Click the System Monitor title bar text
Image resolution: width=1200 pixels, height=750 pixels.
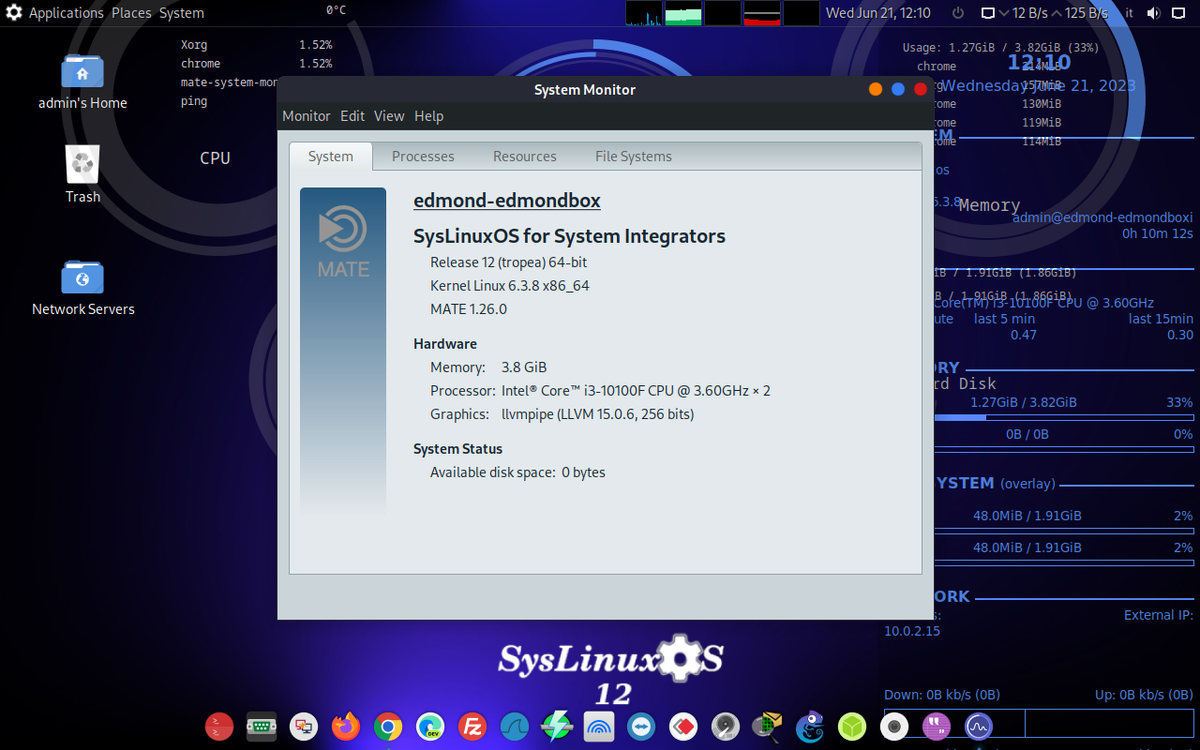585,90
